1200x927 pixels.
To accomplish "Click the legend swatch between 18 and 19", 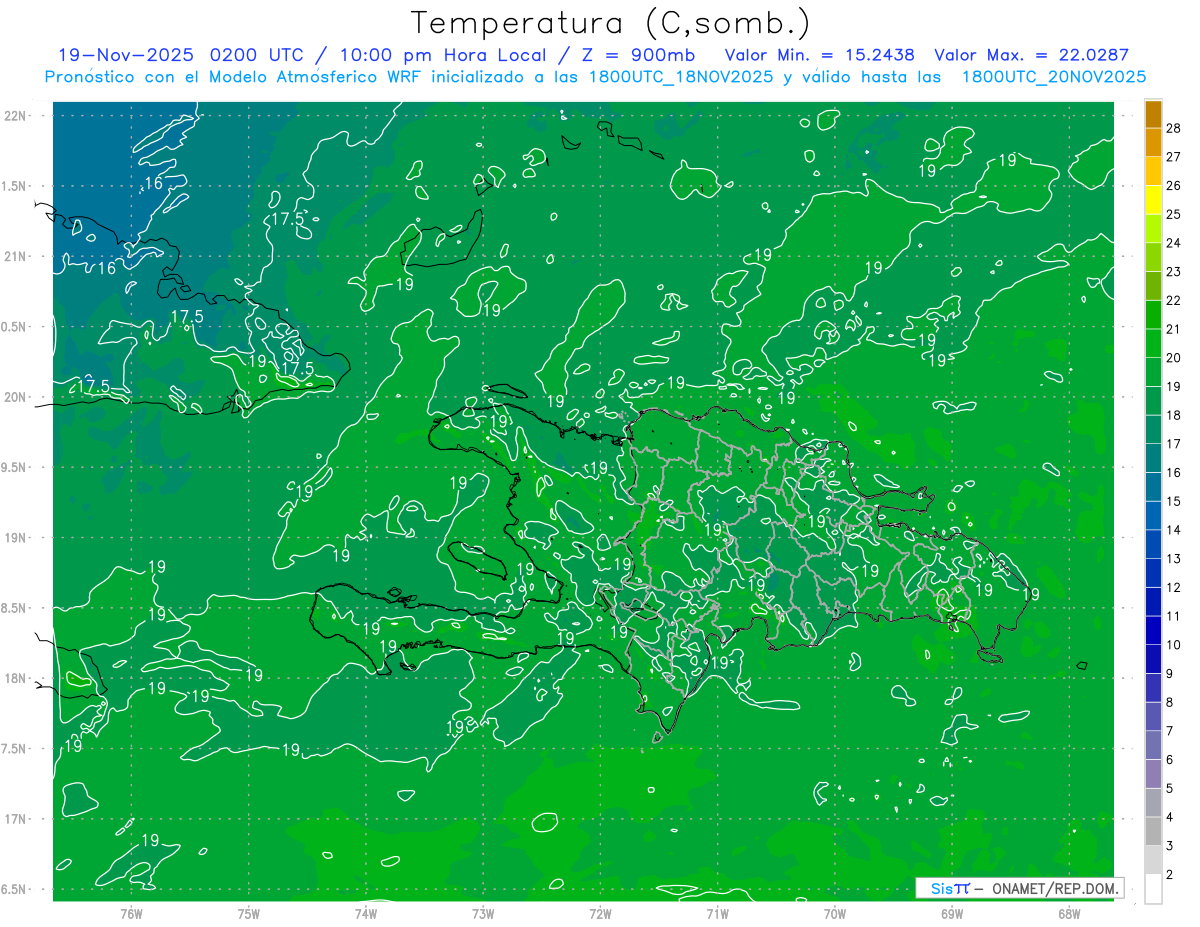I will 1153,401.
